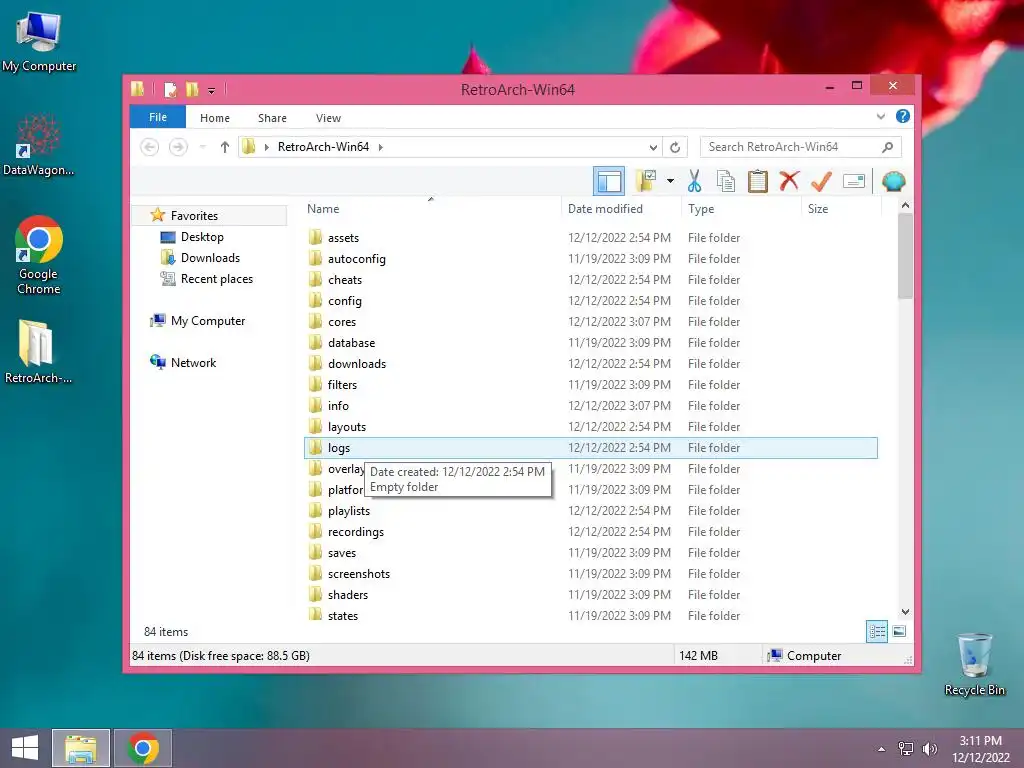
Task: Select Recent places in navigation pane
Action: click(x=217, y=279)
